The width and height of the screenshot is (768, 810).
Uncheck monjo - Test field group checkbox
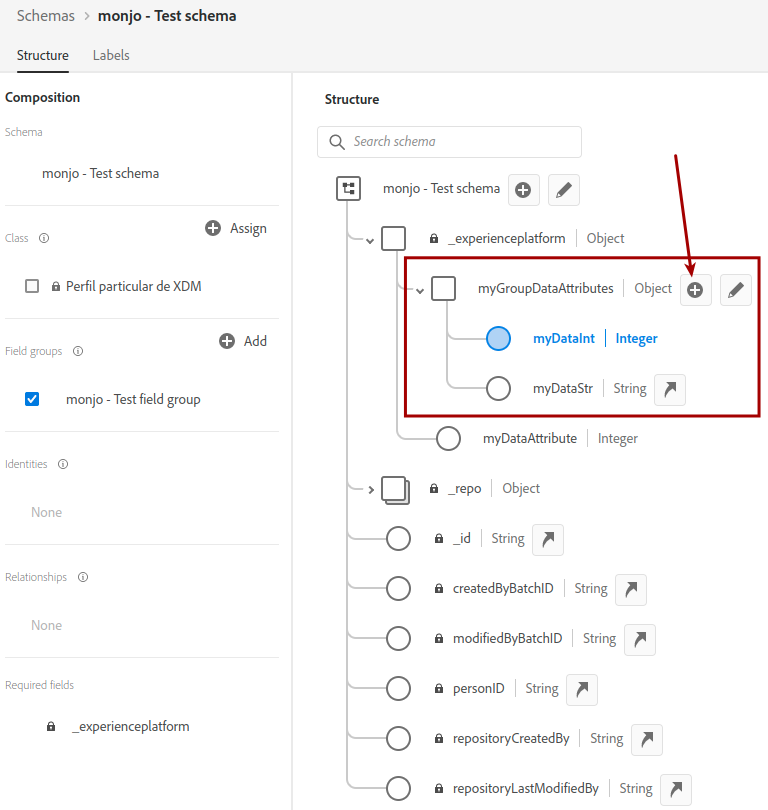click(x=32, y=399)
